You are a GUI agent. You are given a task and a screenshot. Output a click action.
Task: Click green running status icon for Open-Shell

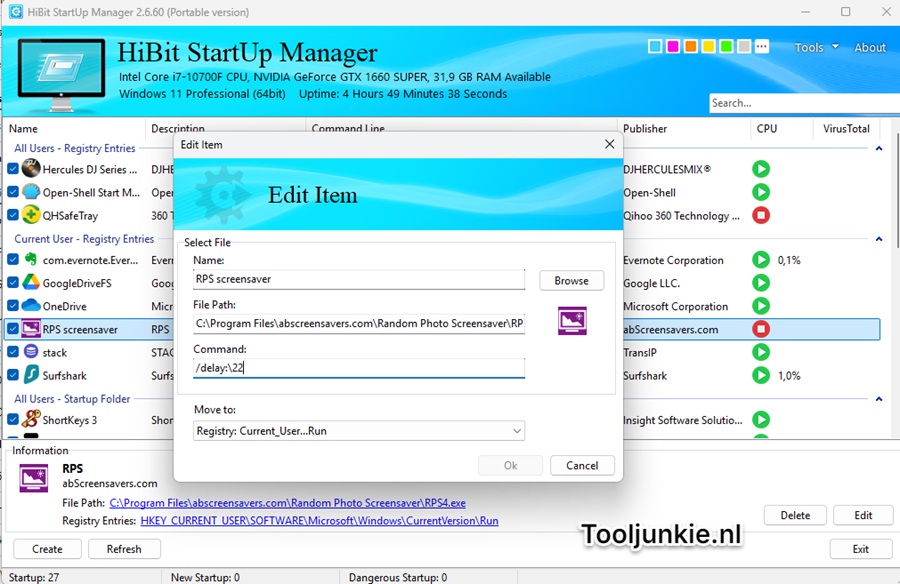point(761,192)
